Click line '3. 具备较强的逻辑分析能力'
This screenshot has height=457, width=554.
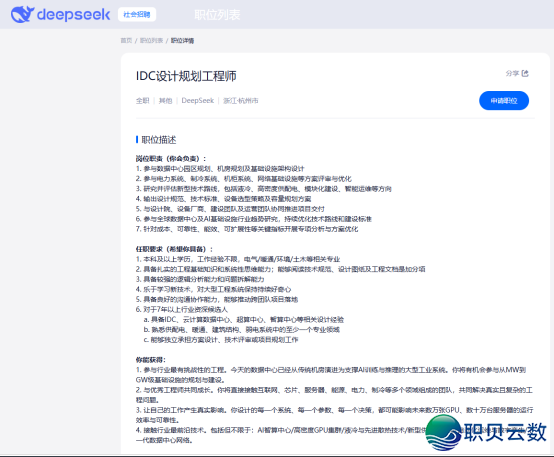[x=200, y=279]
